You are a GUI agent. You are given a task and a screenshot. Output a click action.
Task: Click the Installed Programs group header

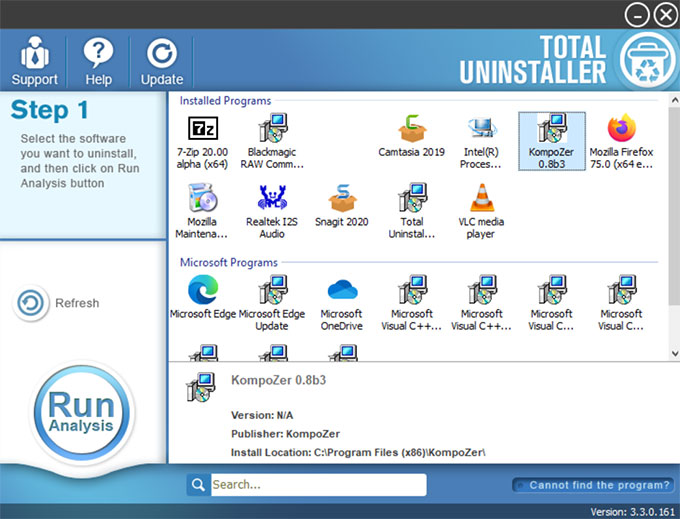pos(225,101)
